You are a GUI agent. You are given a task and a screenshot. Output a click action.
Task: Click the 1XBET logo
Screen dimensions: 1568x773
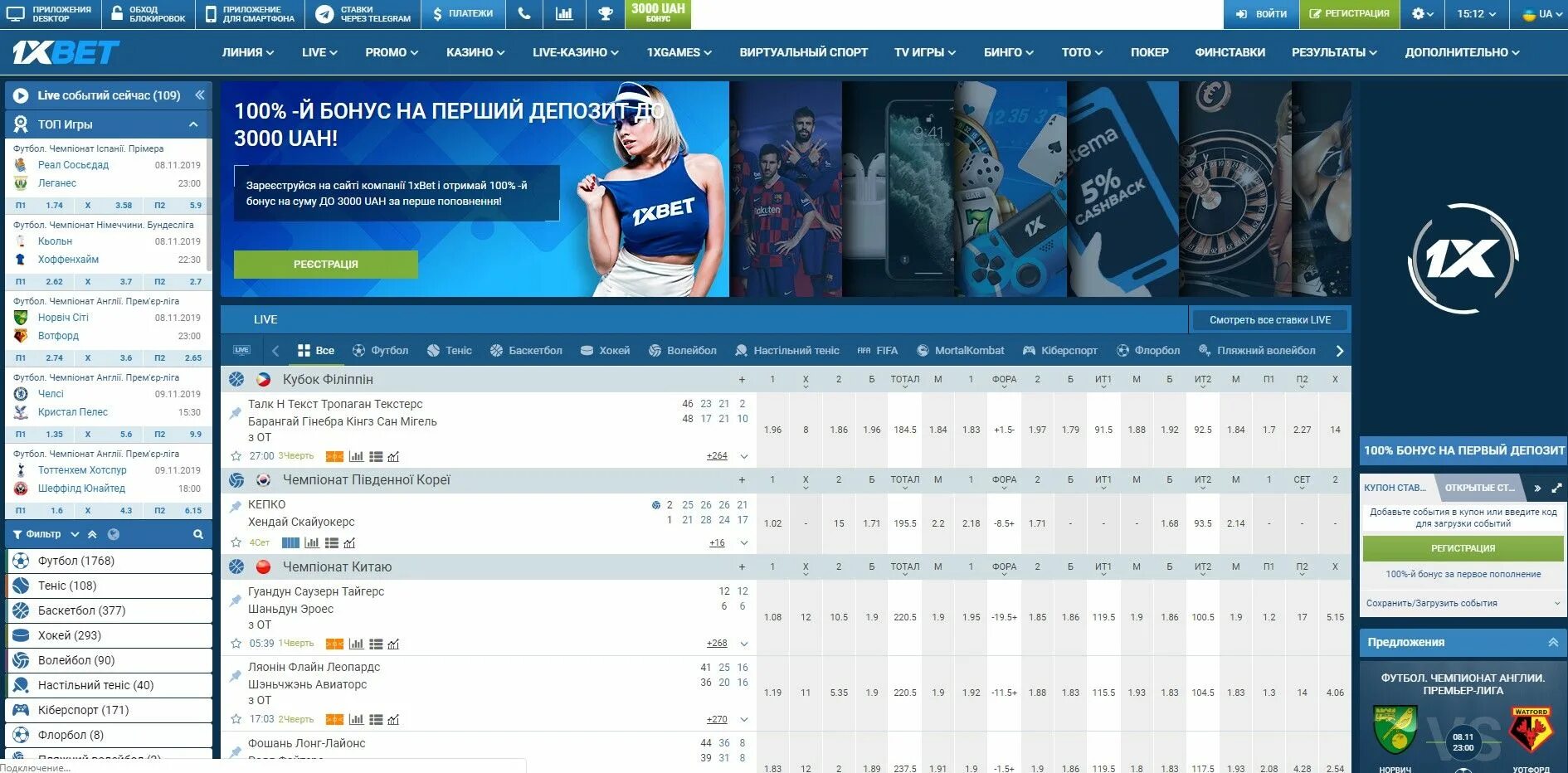coord(66,53)
